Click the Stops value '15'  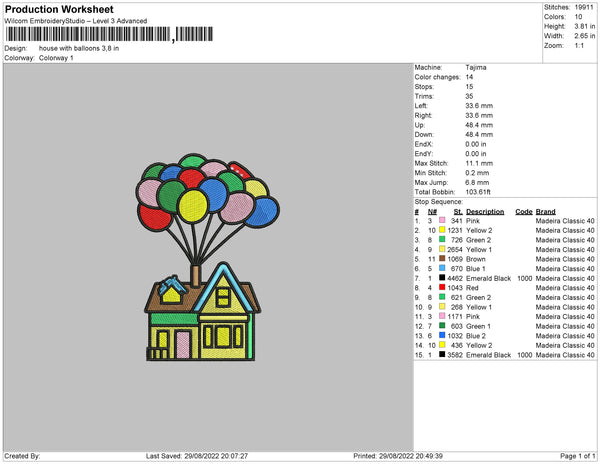pos(470,86)
